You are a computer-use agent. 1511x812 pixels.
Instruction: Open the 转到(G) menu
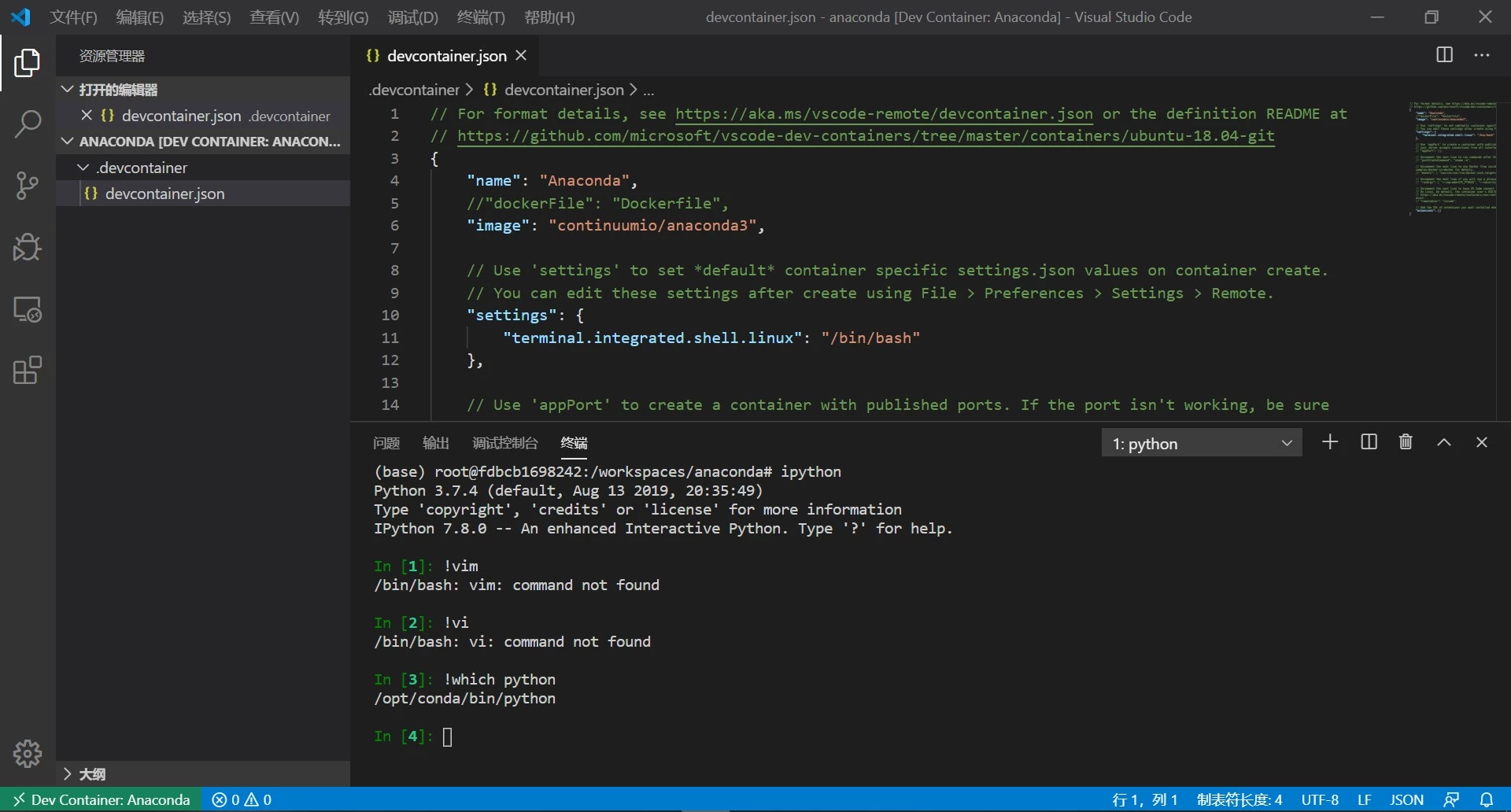[343, 17]
